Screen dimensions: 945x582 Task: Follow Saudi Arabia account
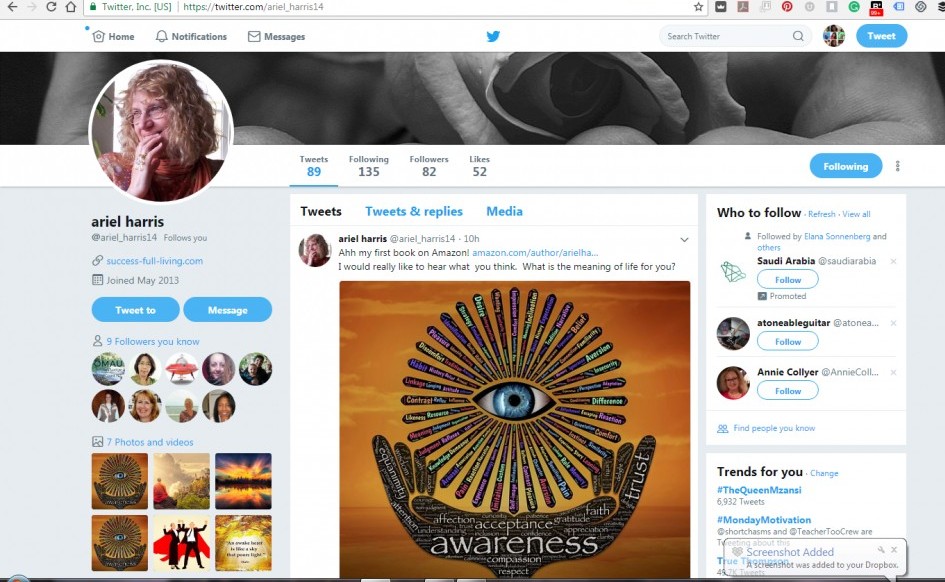click(x=788, y=280)
